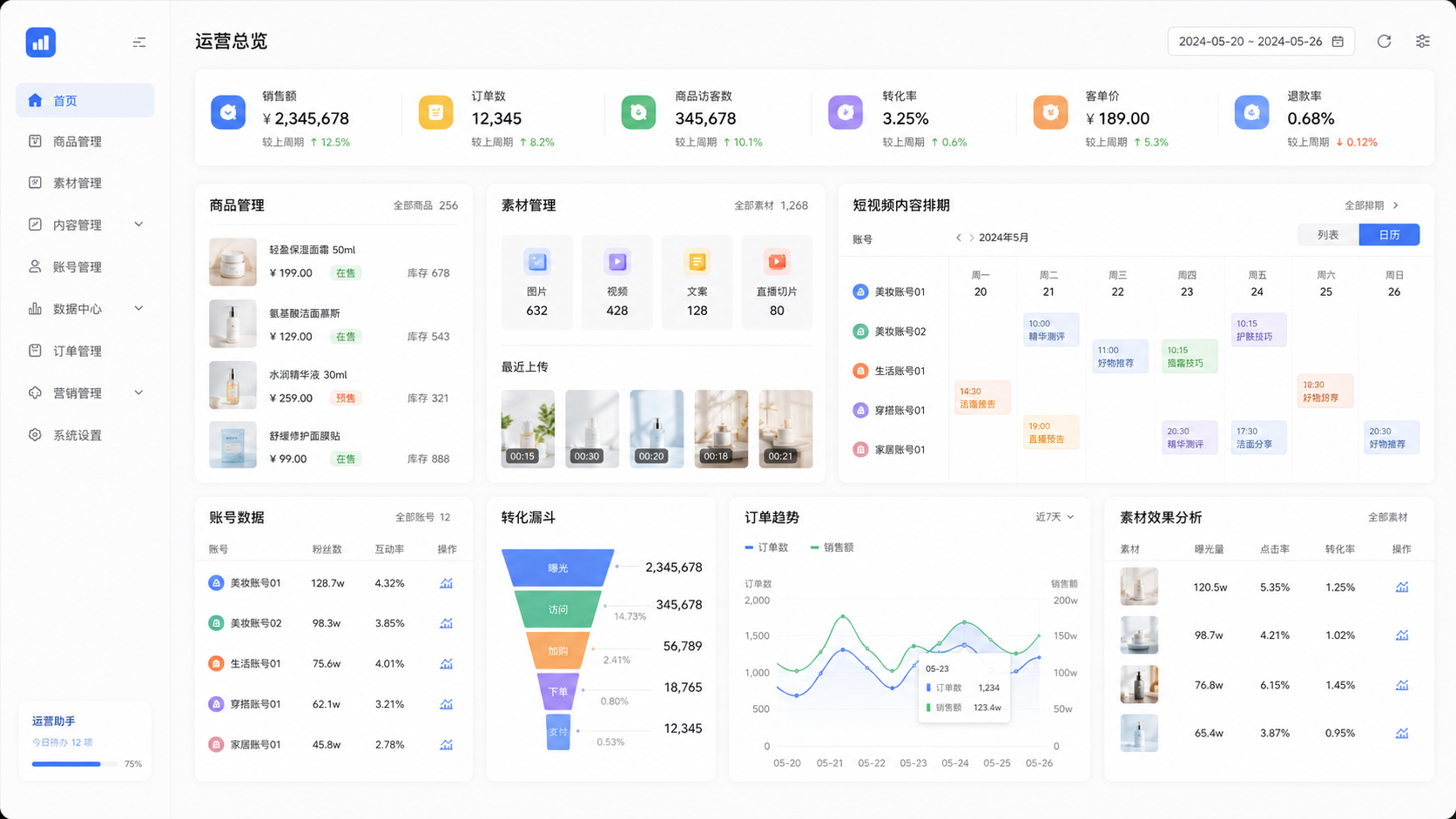Click the 支付 funnel stage
The height and width of the screenshot is (819, 1456).
tap(558, 732)
